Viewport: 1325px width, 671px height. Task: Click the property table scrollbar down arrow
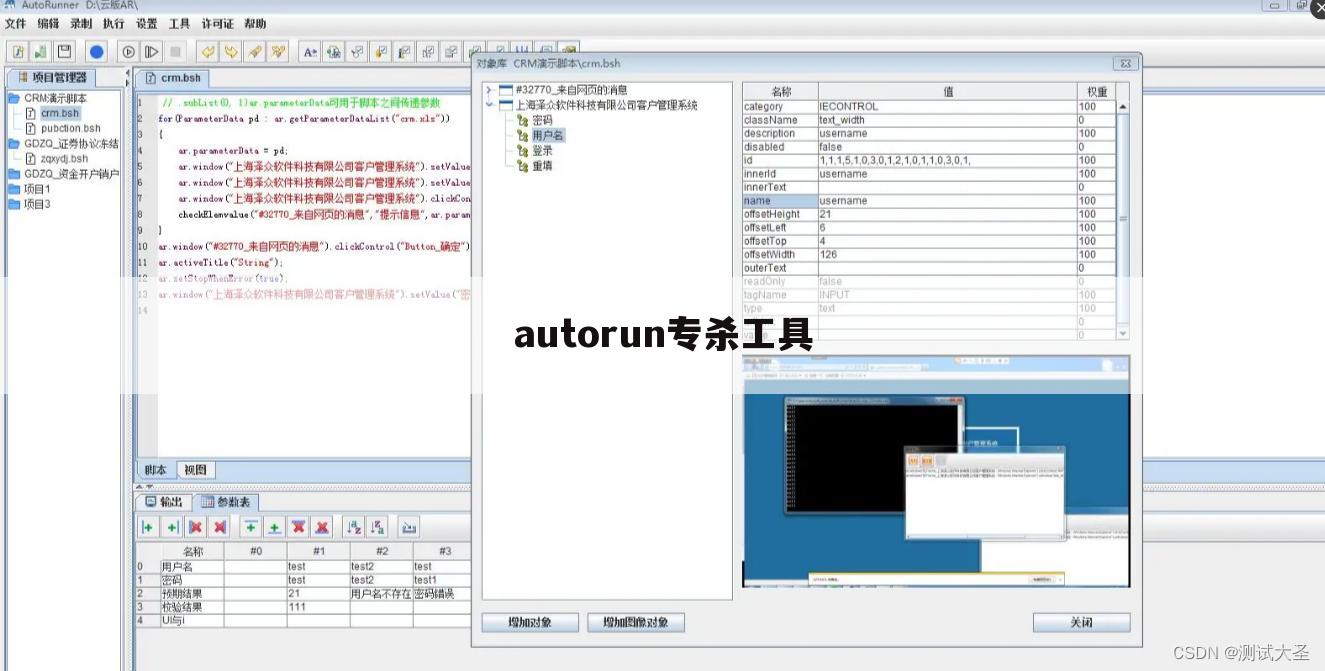1123,333
